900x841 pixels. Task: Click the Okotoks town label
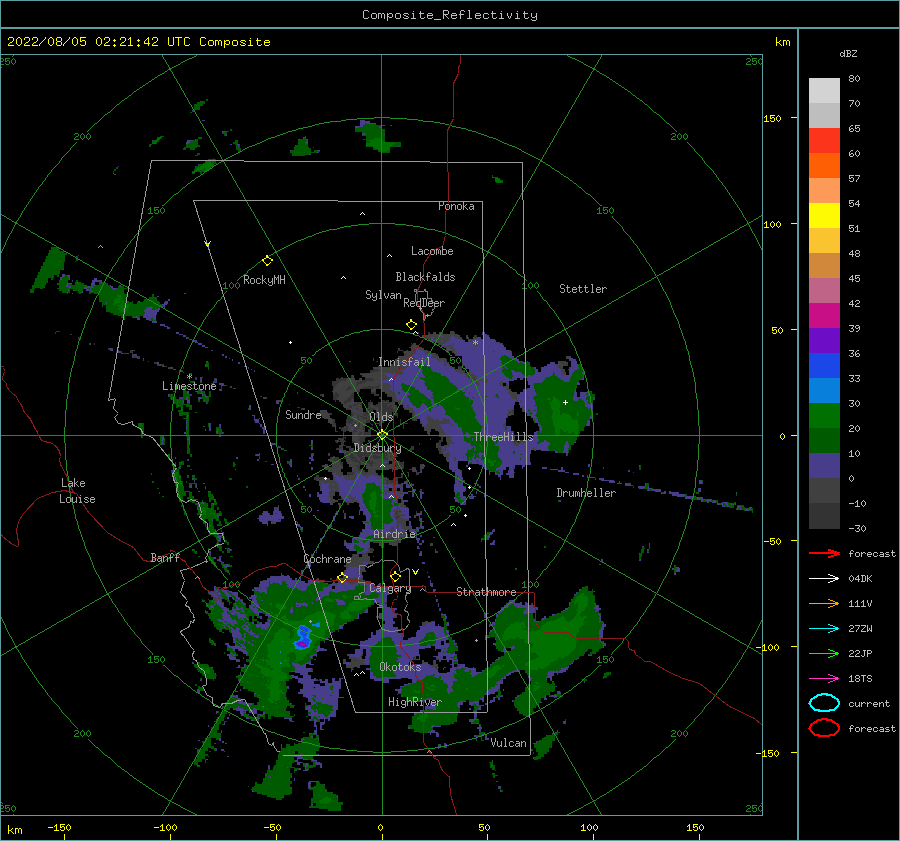pos(400,667)
